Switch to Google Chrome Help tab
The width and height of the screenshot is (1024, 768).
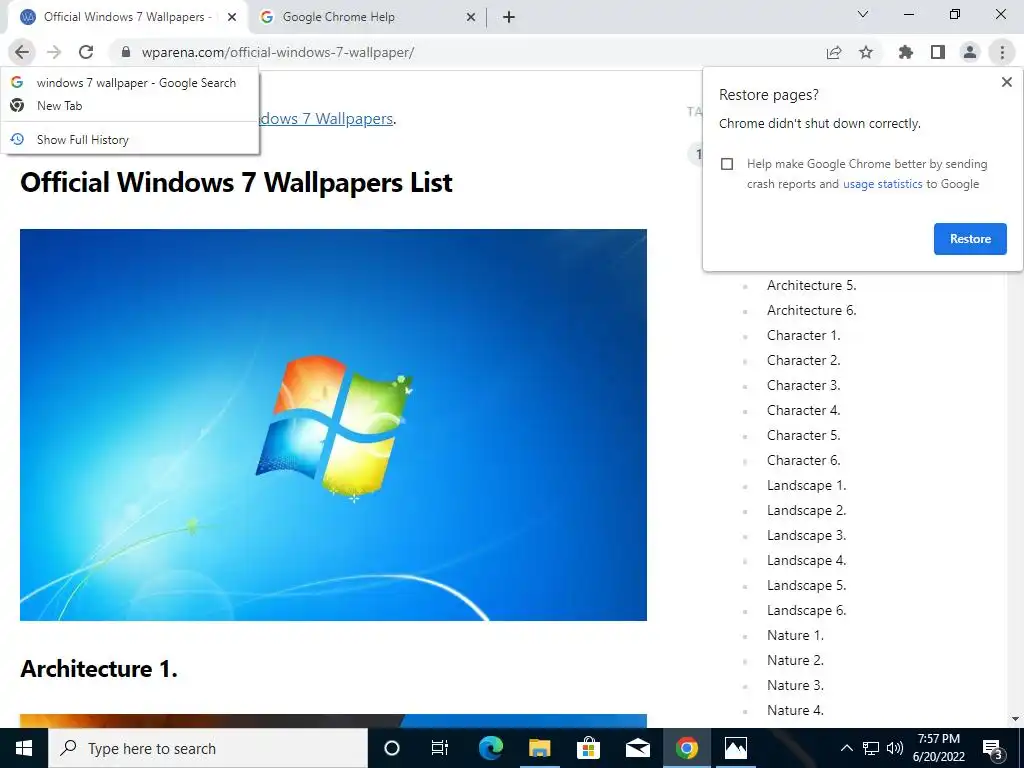(368, 17)
